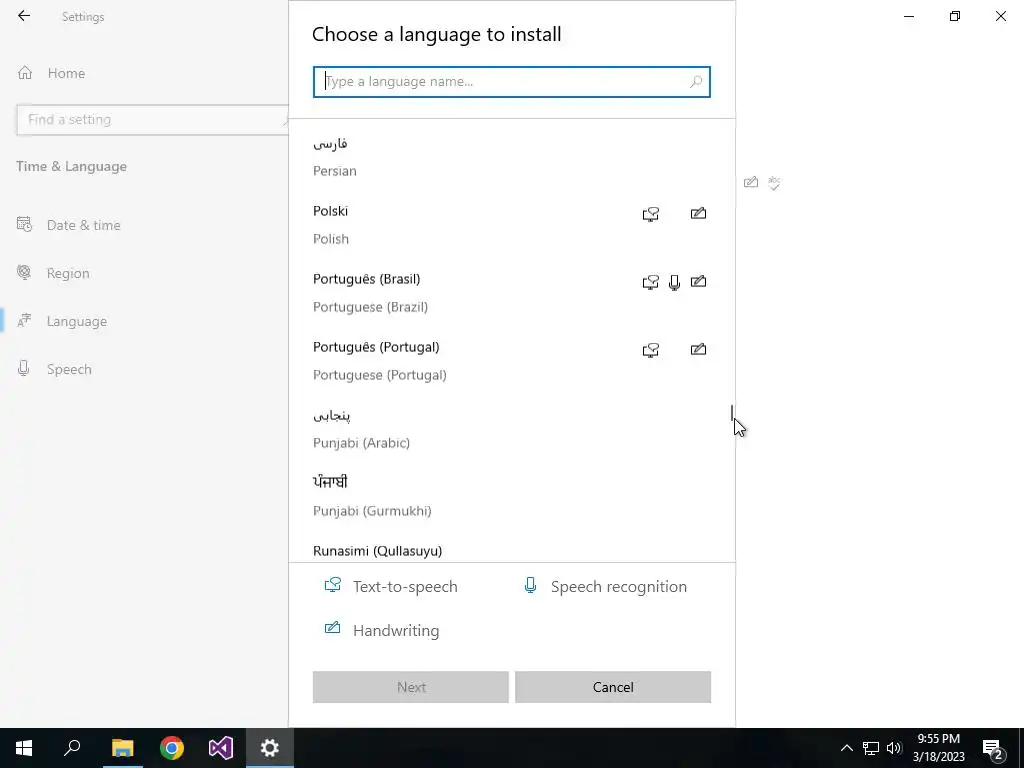Click the 'Type a language name' search field
This screenshot has height=768, width=1024.
[x=511, y=82]
